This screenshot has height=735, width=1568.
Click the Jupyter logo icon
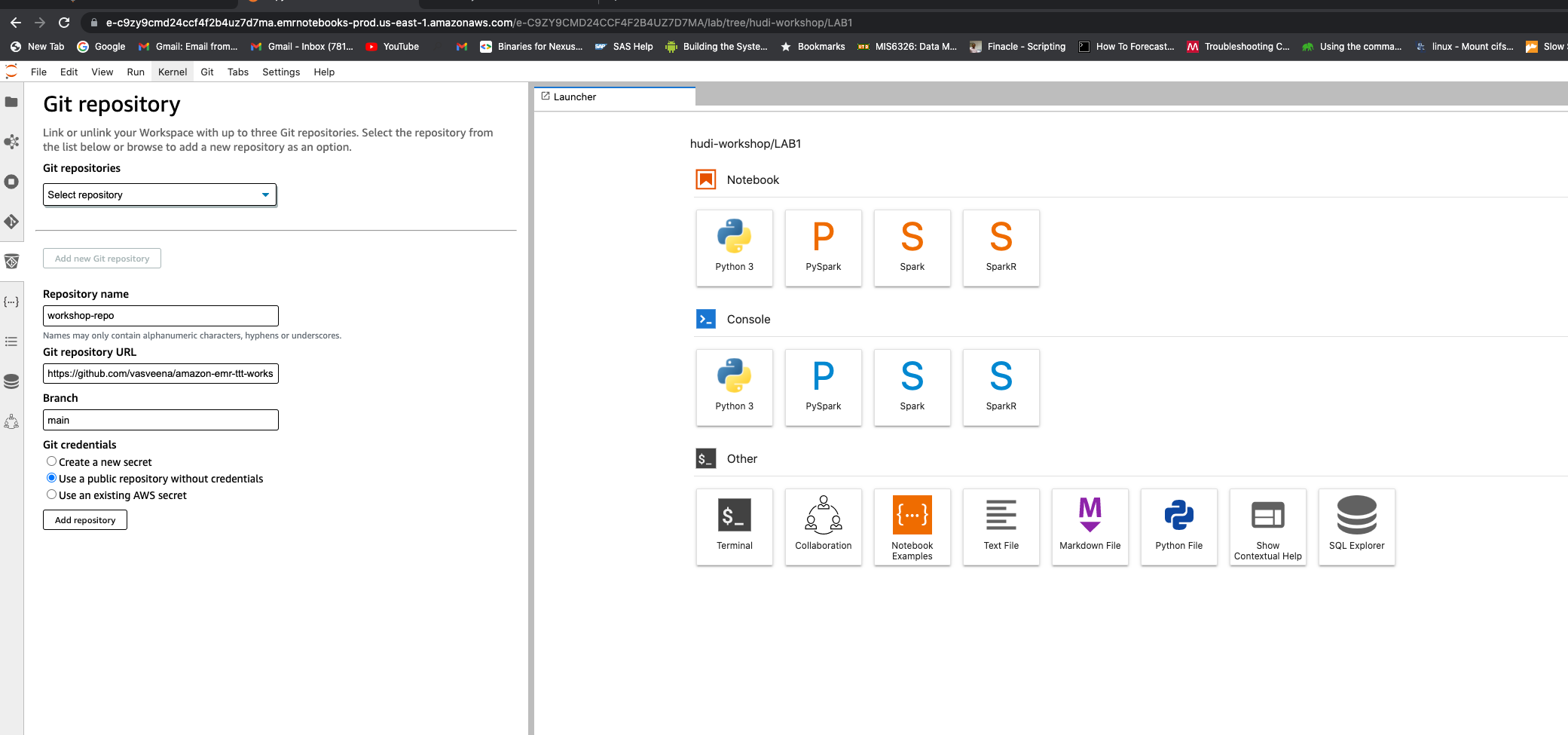click(x=11, y=72)
